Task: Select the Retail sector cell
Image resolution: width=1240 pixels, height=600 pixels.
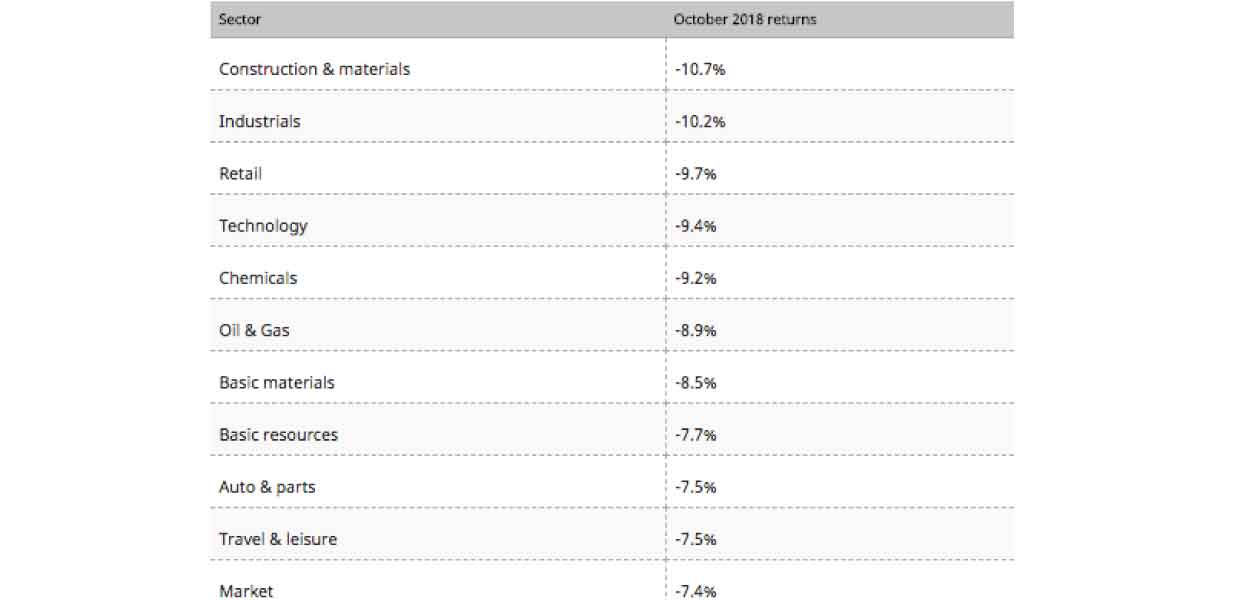Action: click(x=240, y=174)
